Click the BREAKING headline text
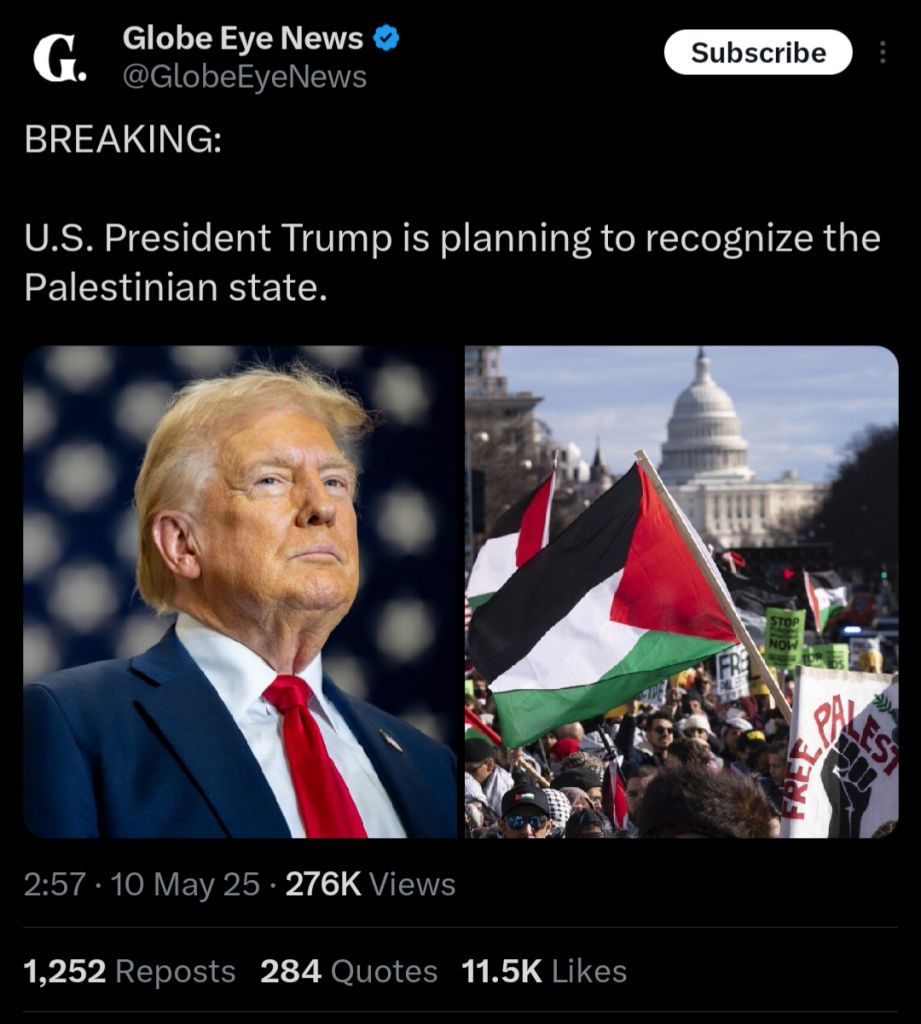 [x=123, y=139]
